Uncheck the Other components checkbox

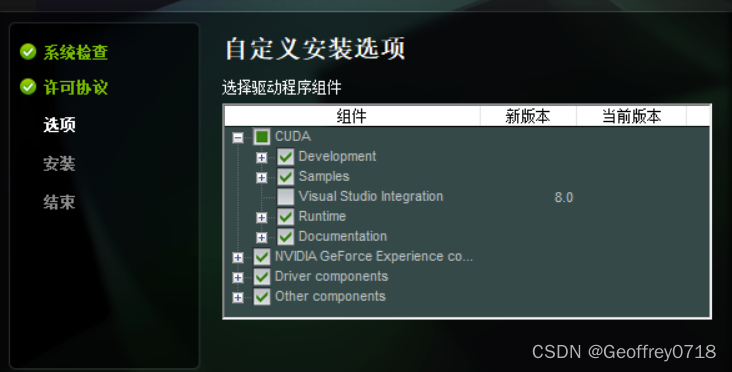[x=261, y=297]
